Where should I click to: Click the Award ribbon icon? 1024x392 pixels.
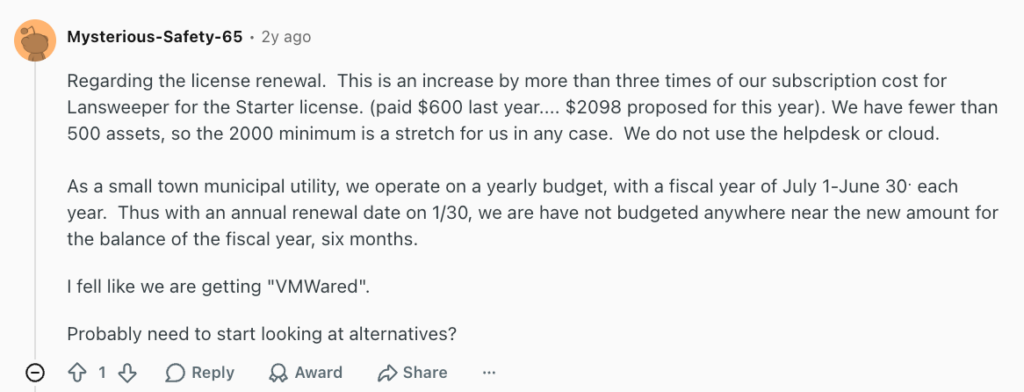coord(279,373)
